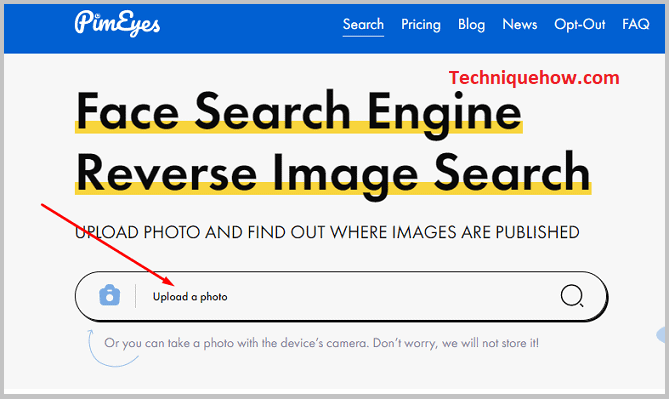Click the Upload a photo field
669x399 pixels.
coord(341,296)
